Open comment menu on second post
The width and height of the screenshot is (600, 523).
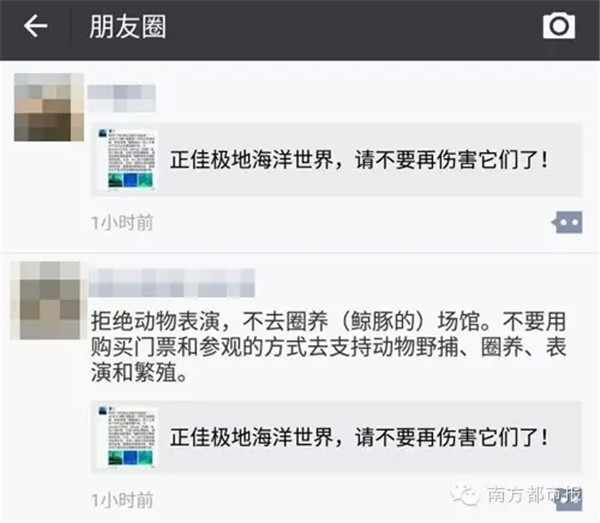pos(569,499)
